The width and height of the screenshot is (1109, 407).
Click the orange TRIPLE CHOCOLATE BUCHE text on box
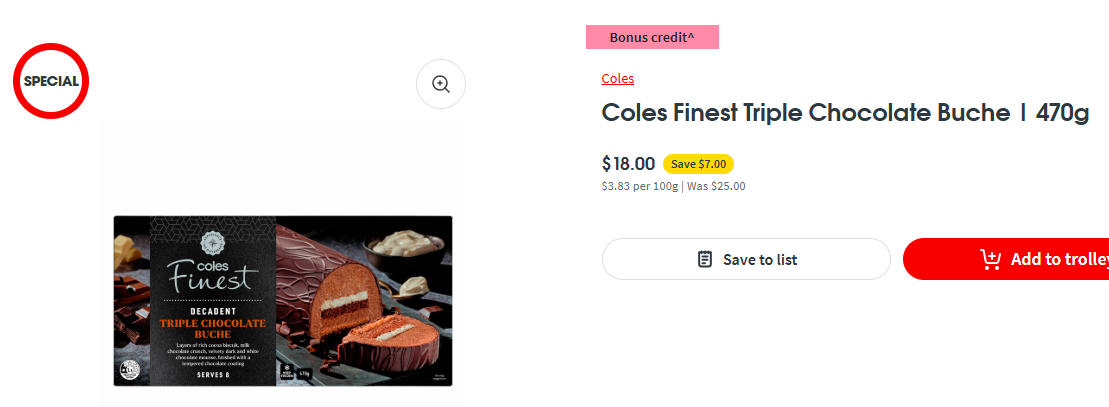click(x=213, y=328)
